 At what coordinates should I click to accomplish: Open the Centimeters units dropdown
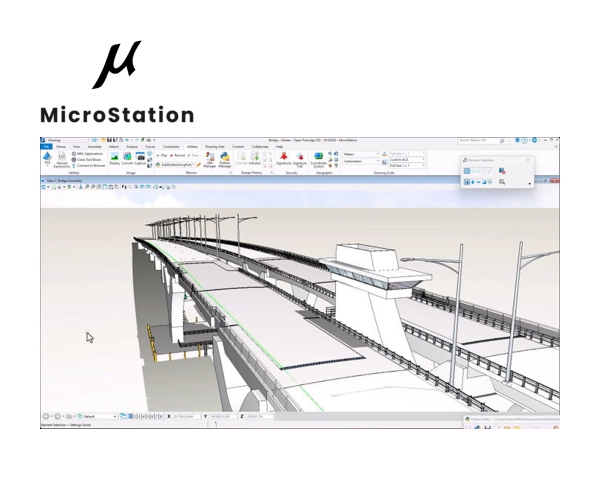click(361, 161)
